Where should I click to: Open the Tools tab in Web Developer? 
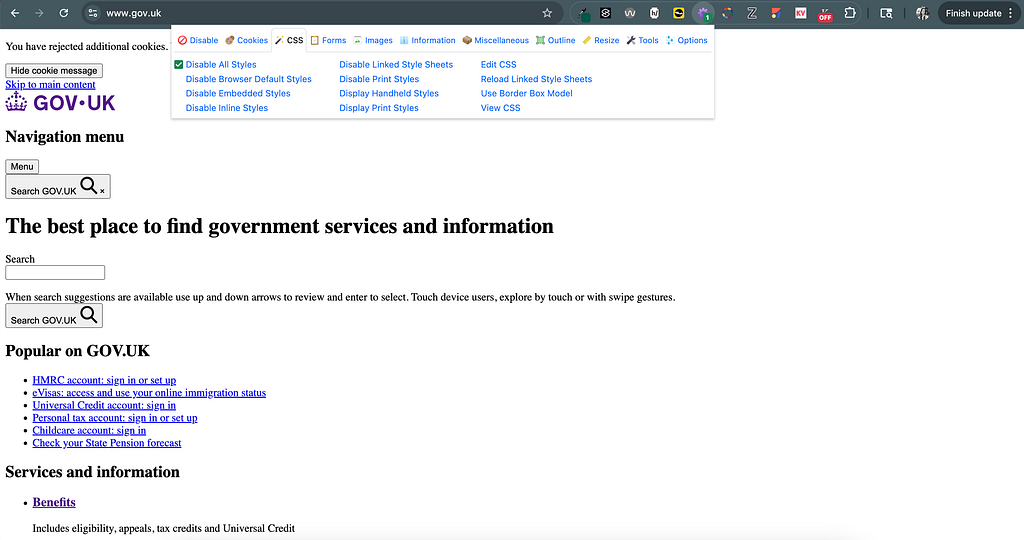[x=643, y=40]
